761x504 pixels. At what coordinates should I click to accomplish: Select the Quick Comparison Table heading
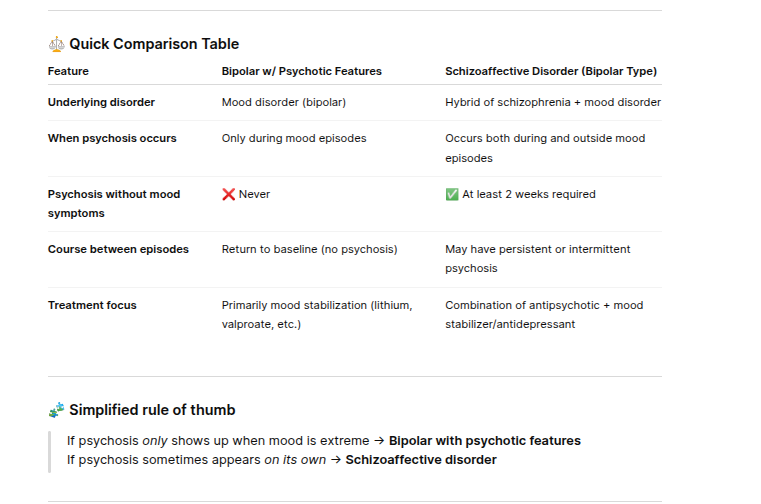[154, 44]
